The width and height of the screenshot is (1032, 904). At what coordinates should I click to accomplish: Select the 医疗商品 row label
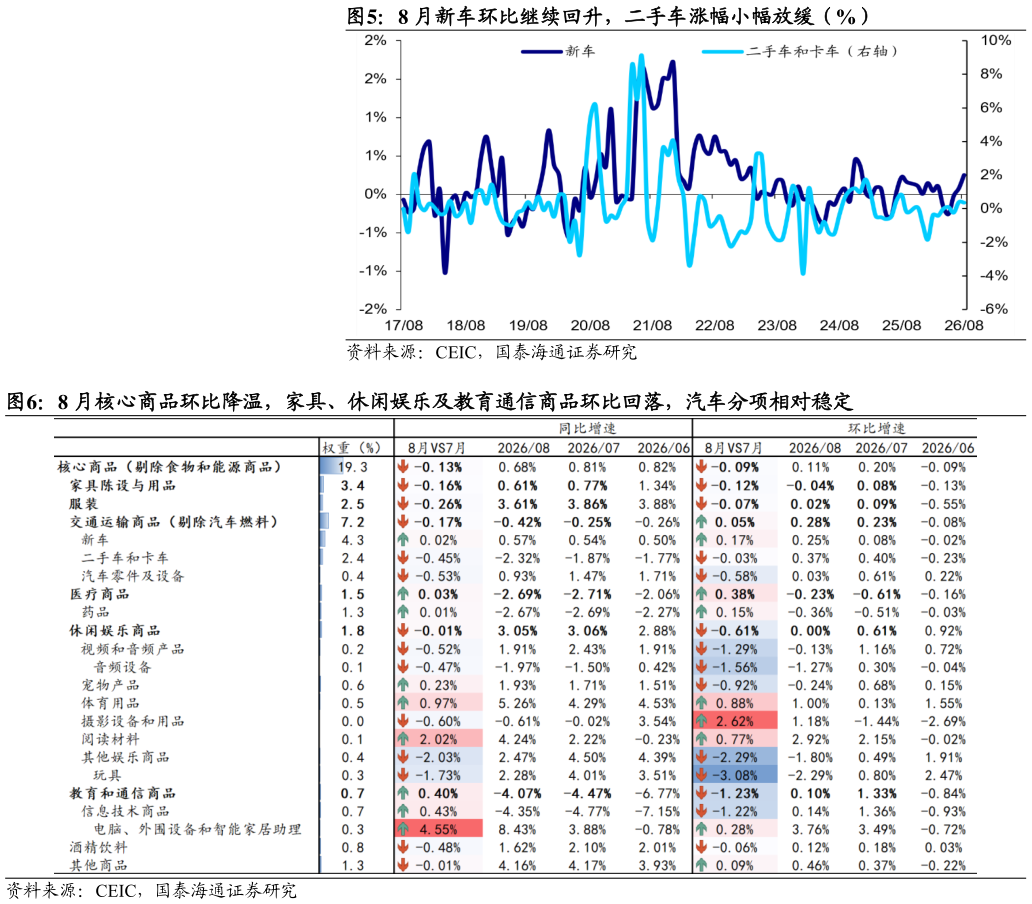(99, 594)
